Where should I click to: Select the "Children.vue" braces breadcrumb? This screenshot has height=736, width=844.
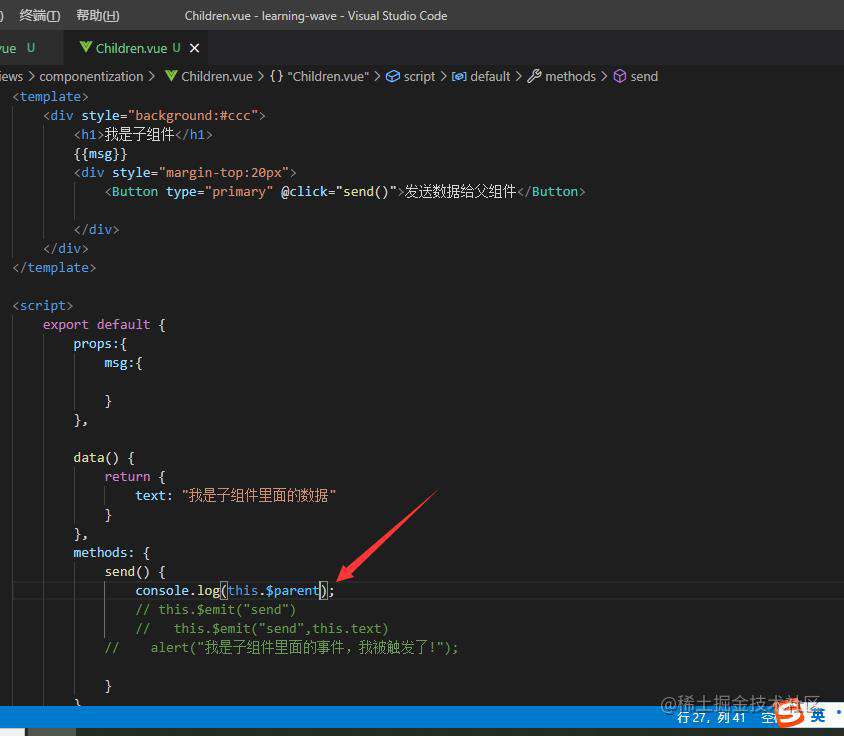click(319, 76)
